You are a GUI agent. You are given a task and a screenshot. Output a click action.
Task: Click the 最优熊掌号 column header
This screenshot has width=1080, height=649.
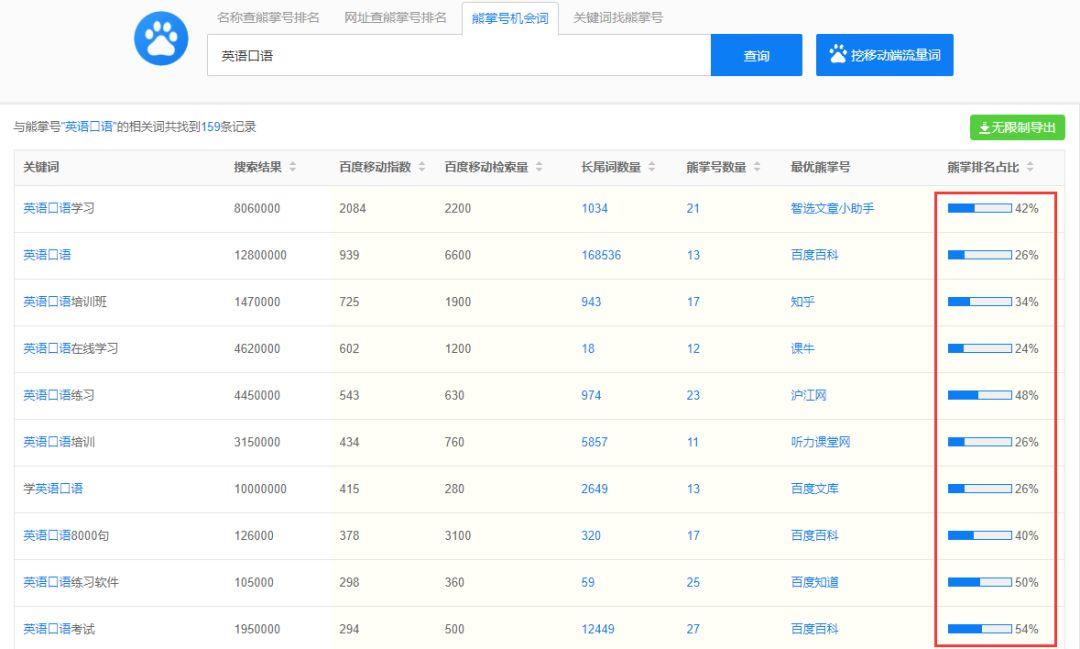820,167
